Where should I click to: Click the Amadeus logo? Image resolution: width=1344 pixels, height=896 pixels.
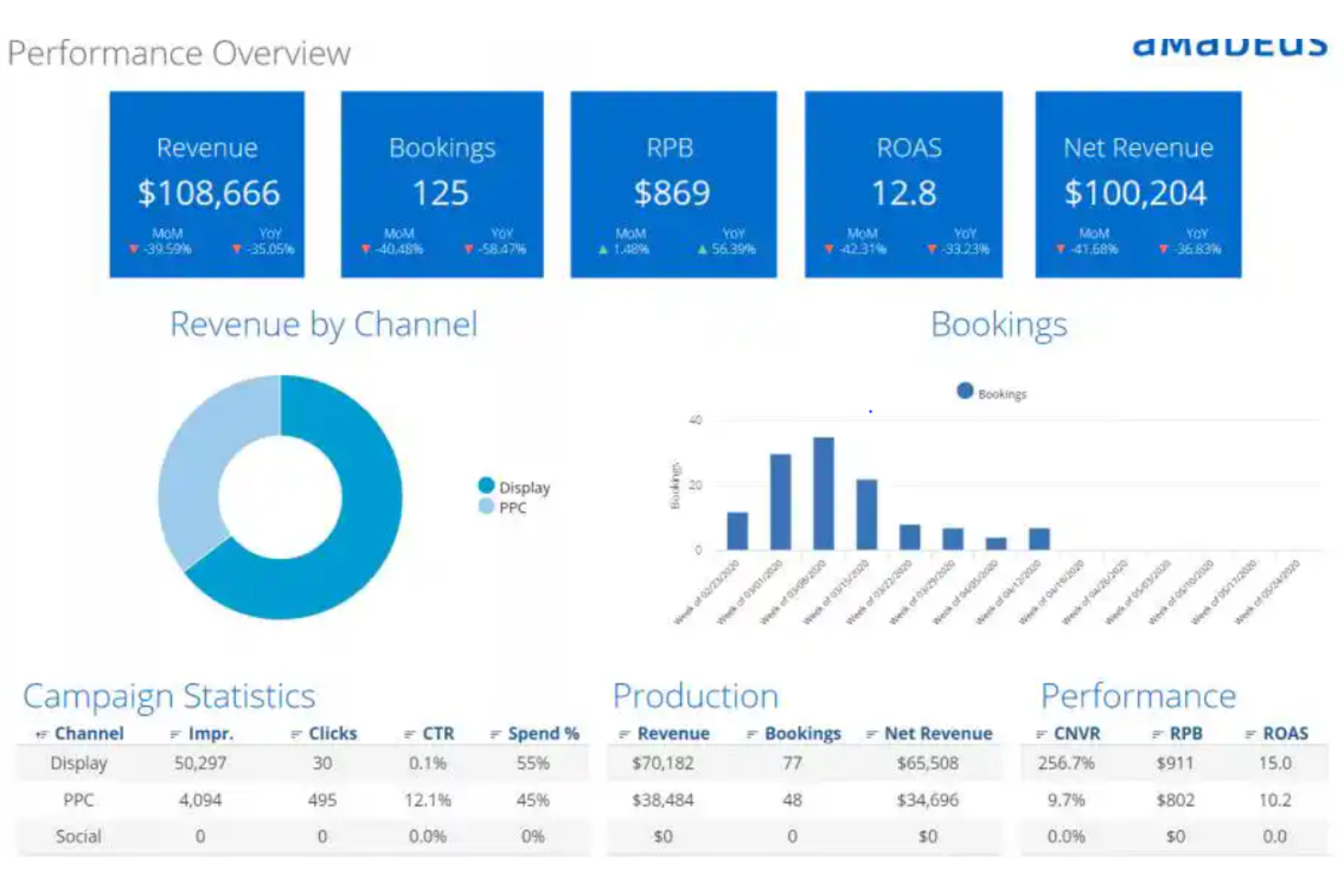pyautogui.click(x=1232, y=46)
